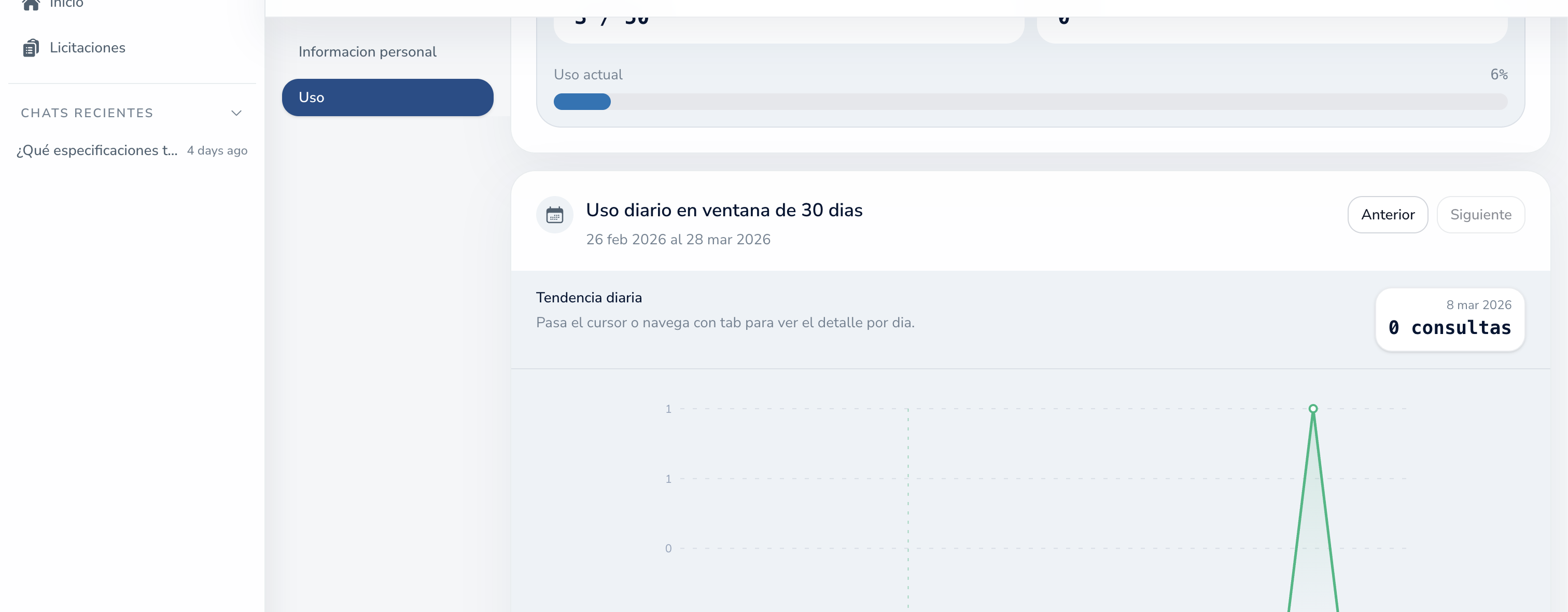Open the Informacion personal tab
The height and width of the screenshot is (612, 1568).
[x=388, y=52]
